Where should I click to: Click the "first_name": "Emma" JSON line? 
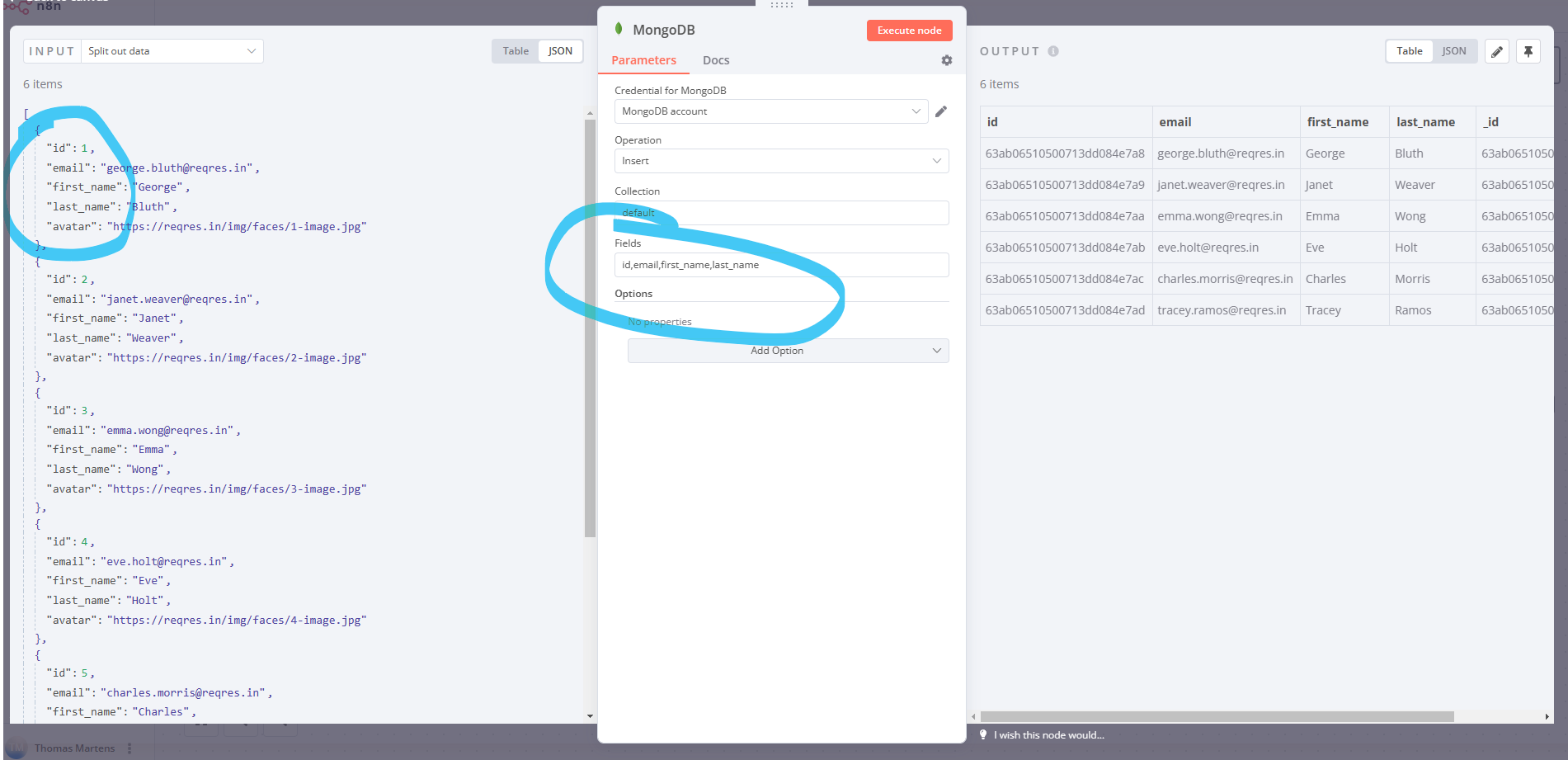[111, 450]
